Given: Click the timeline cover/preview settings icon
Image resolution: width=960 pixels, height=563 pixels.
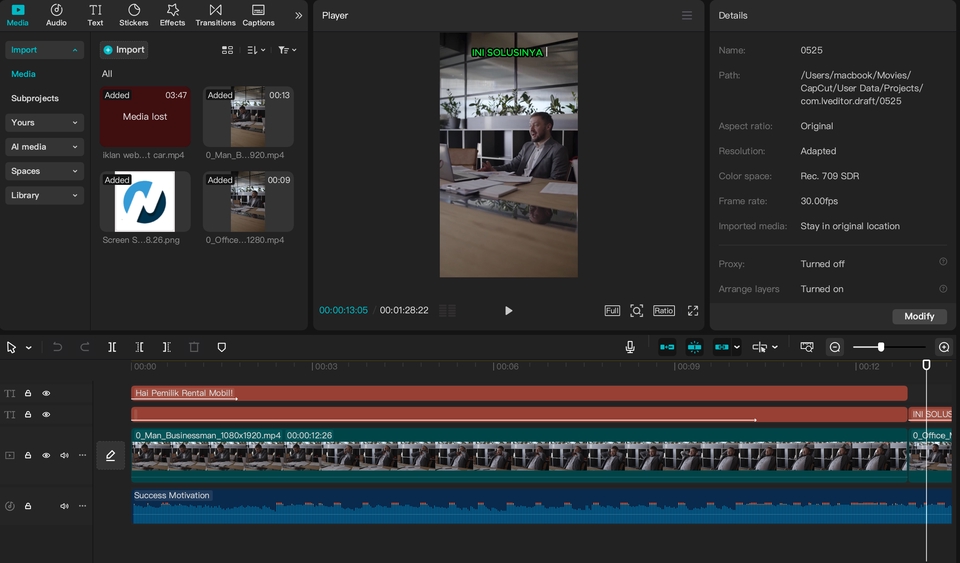Looking at the screenshot, I should tap(807, 347).
